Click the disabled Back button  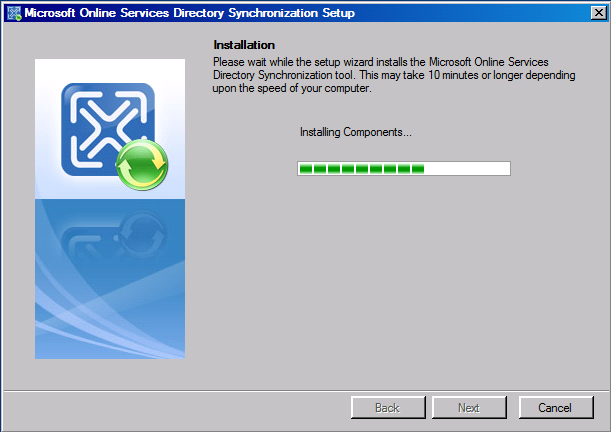[x=388, y=407]
